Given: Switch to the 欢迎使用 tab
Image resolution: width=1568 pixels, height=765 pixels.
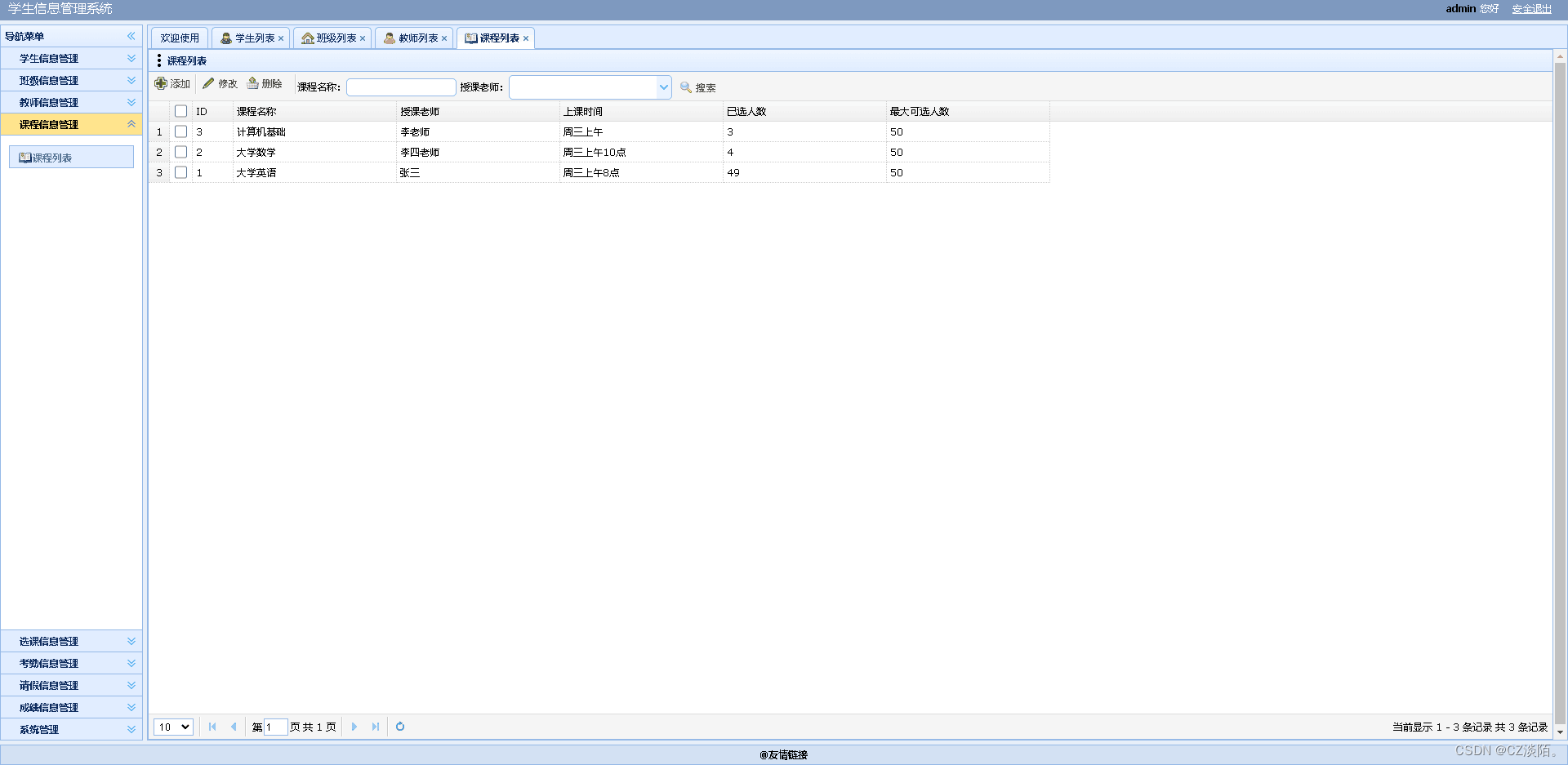Looking at the screenshot, I should [x=180, y=38].
